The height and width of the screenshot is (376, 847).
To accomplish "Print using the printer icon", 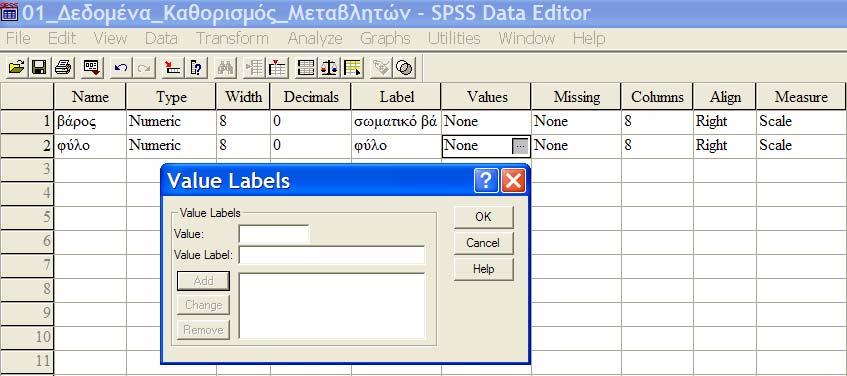I will 63,68.
